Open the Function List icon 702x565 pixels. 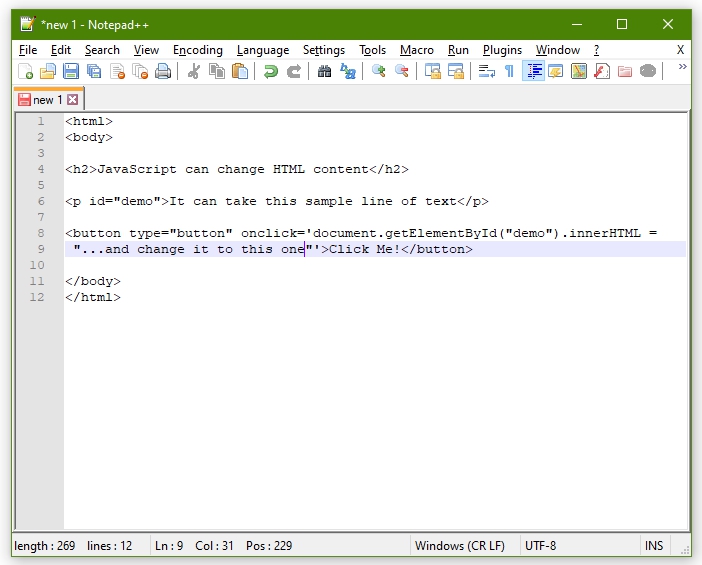pyautogui.click(x=602, y=72)
